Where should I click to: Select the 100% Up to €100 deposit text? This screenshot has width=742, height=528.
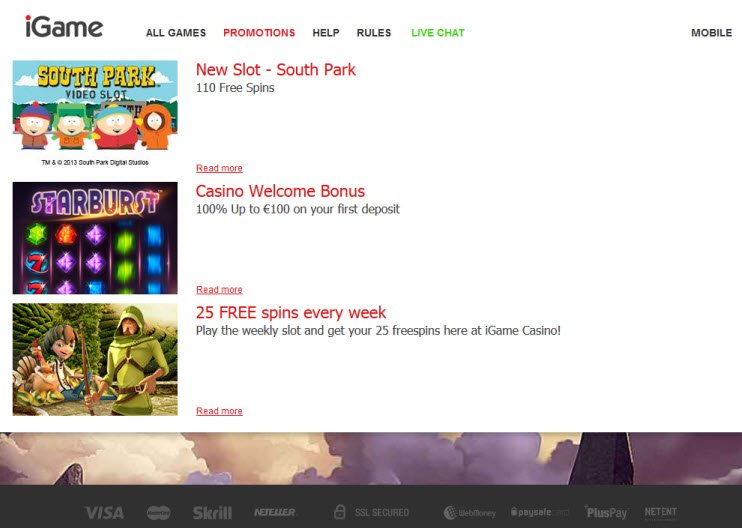(298, 209)
